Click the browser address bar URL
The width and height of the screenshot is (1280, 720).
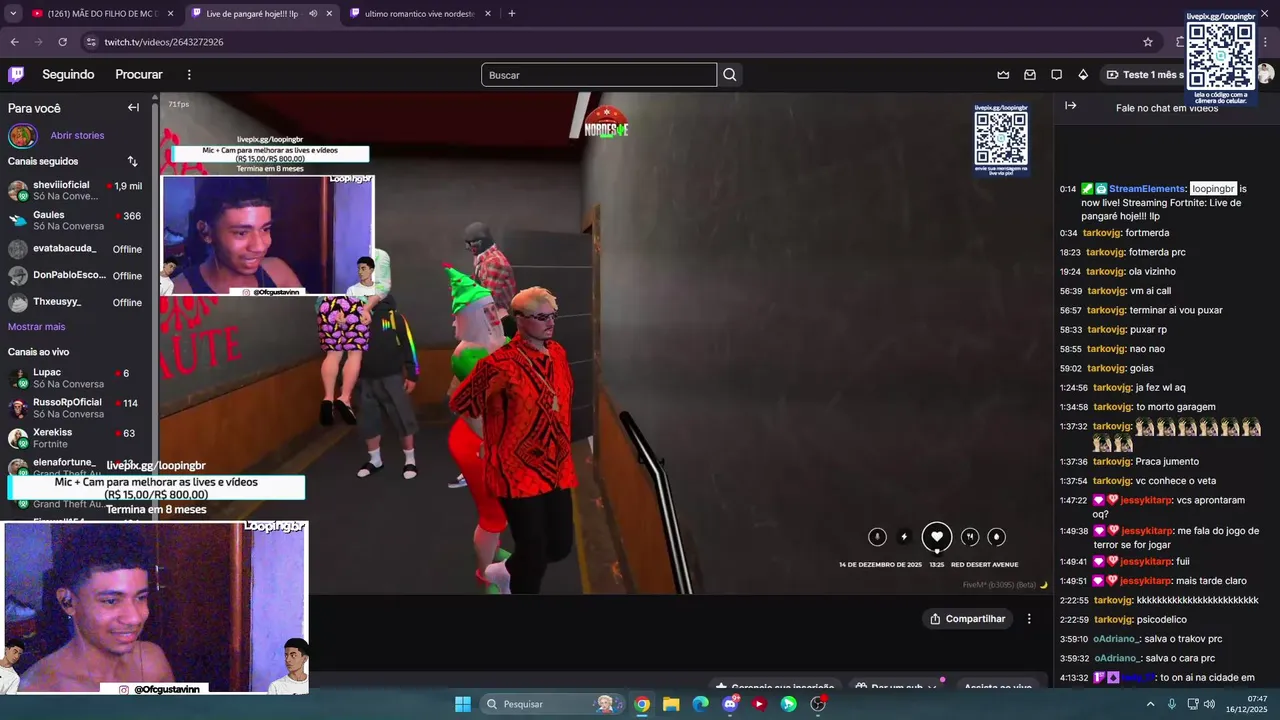point(164,42)
